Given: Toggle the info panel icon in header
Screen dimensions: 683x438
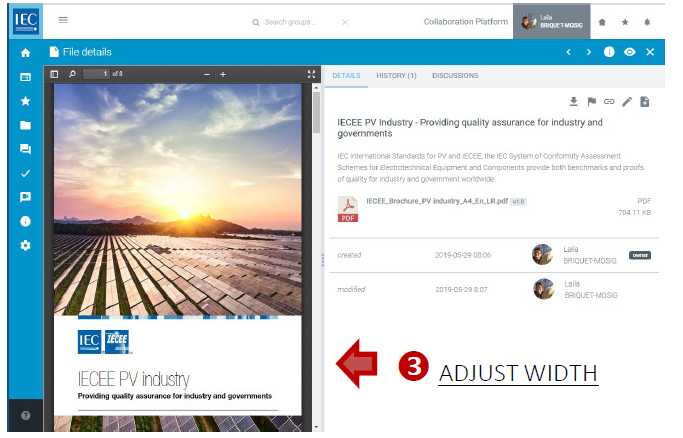Looking at the screenshot, I should pos(609,52).
